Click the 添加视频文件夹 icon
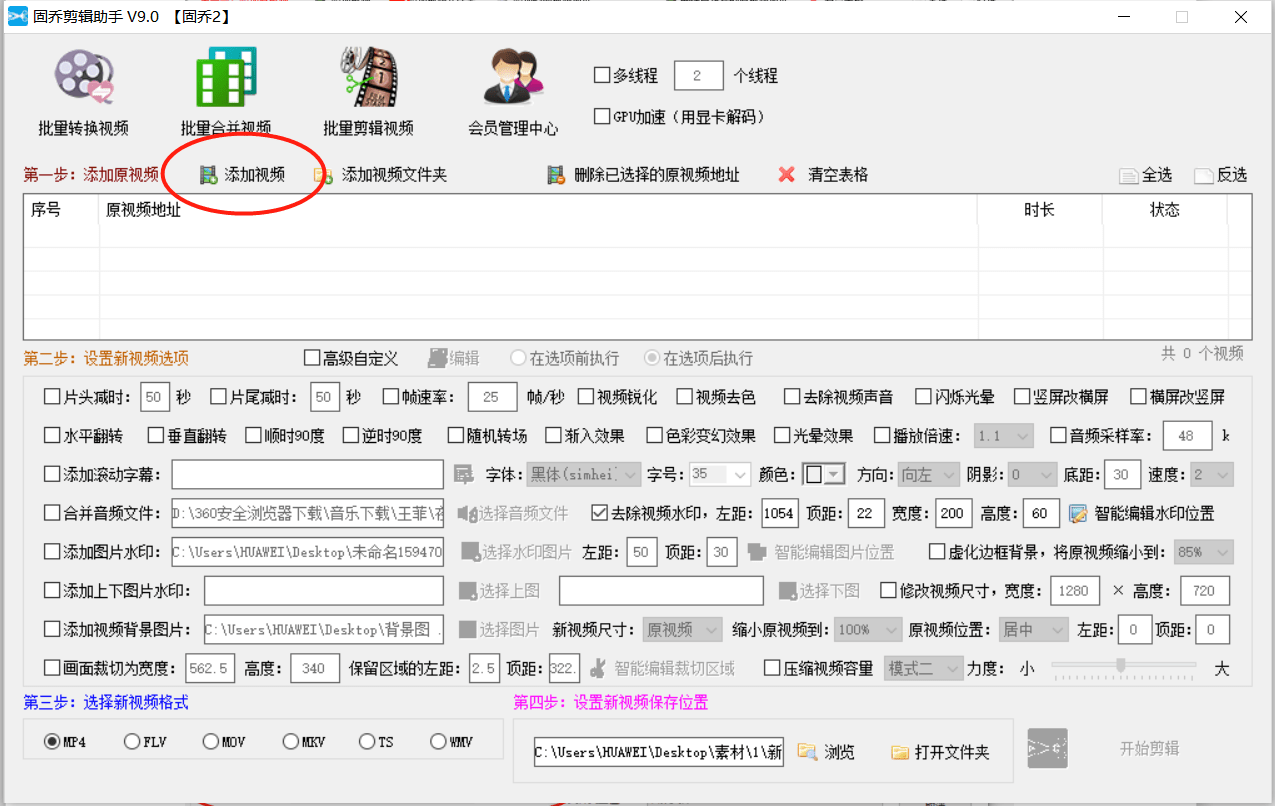The image size is (1275, 806). [x=323, y=176]
